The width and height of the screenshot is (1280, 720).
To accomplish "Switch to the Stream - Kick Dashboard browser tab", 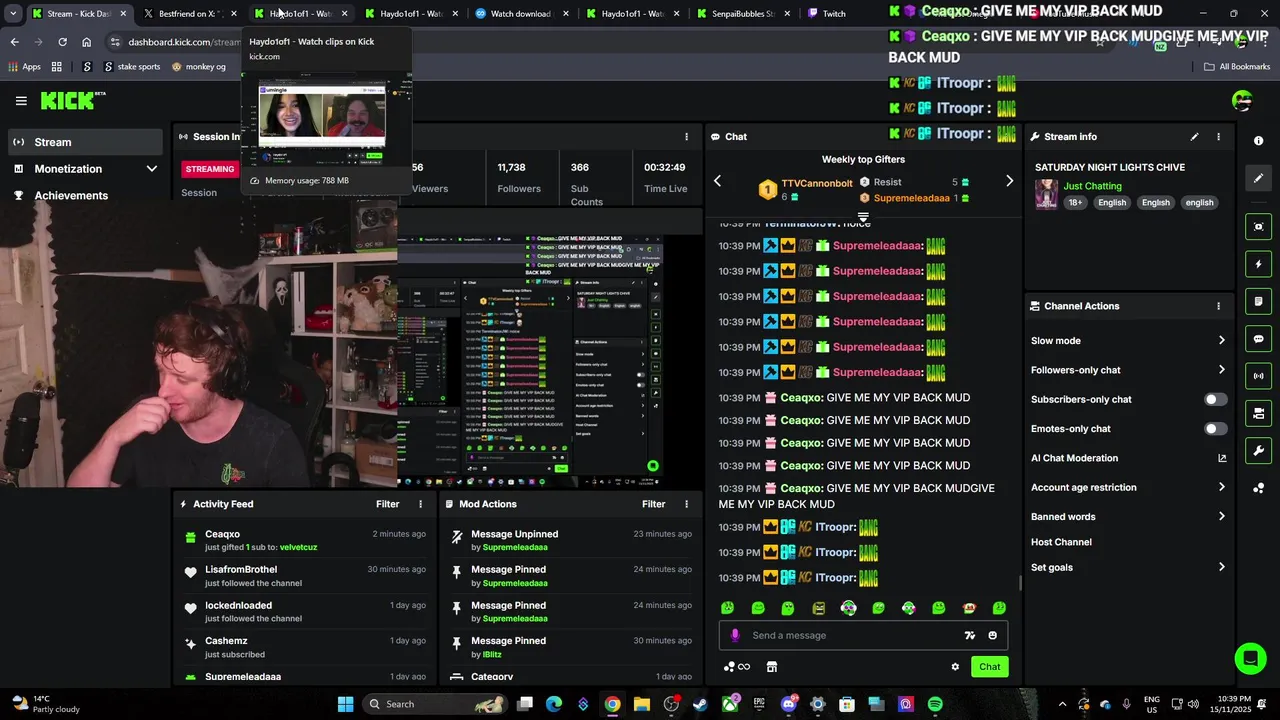I will [x=78, y=14].
